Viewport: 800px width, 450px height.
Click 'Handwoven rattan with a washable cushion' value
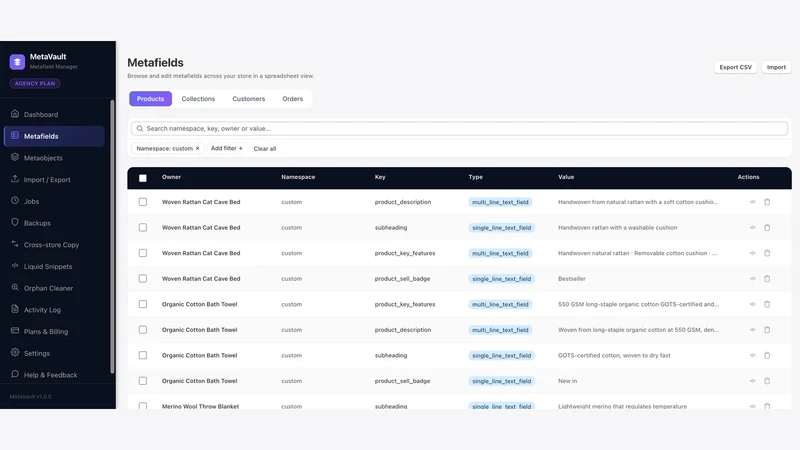pyautogui.click(x=617, y=228)
